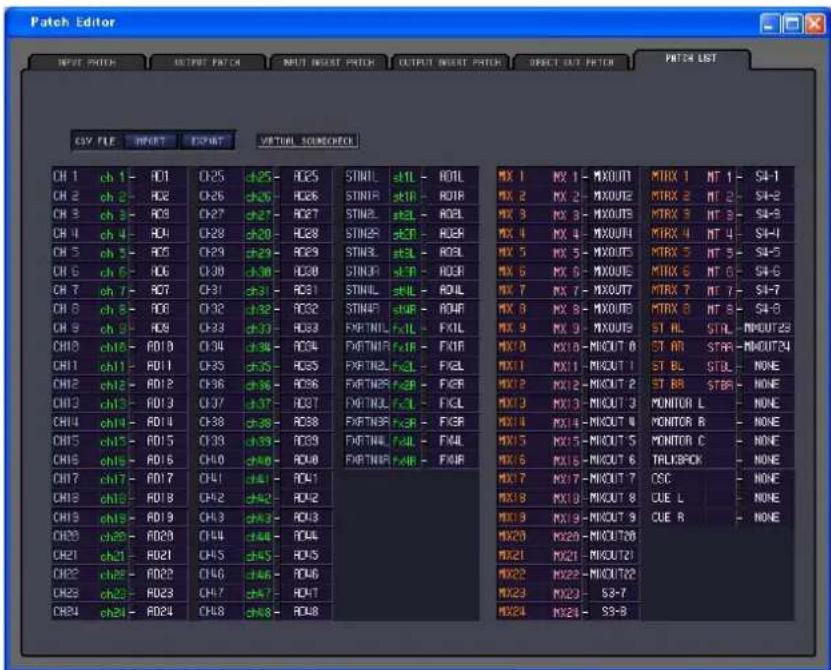
Task: Click FX2R patch in FXRTN2R row
Action: [x=452, y=384]
